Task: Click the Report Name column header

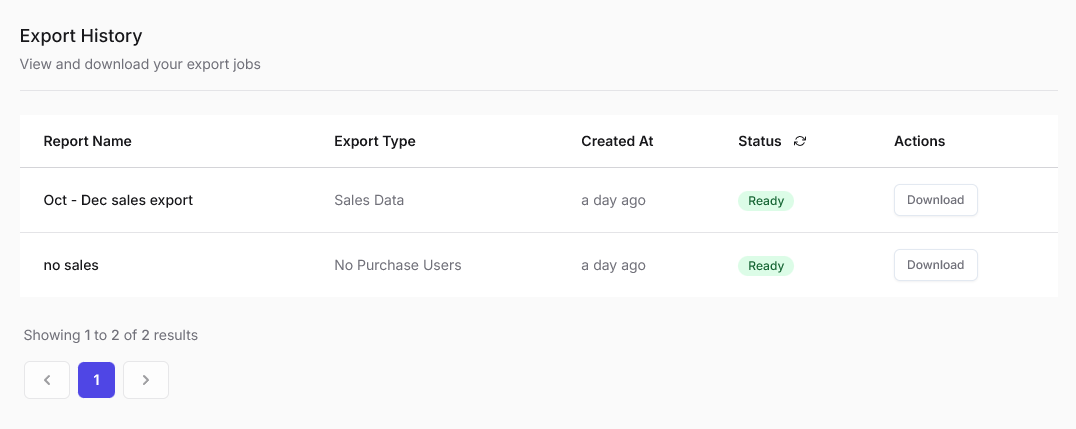Action: pyautogui.click(x=87, y=141)
